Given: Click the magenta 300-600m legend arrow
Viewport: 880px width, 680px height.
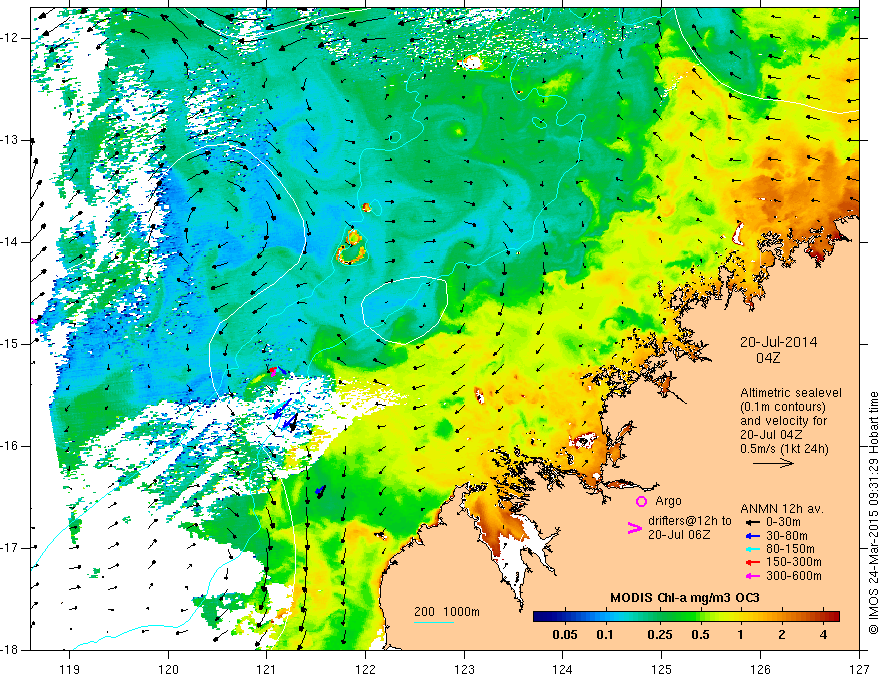Looking at the screenshot, I should [x=753, y=576].
